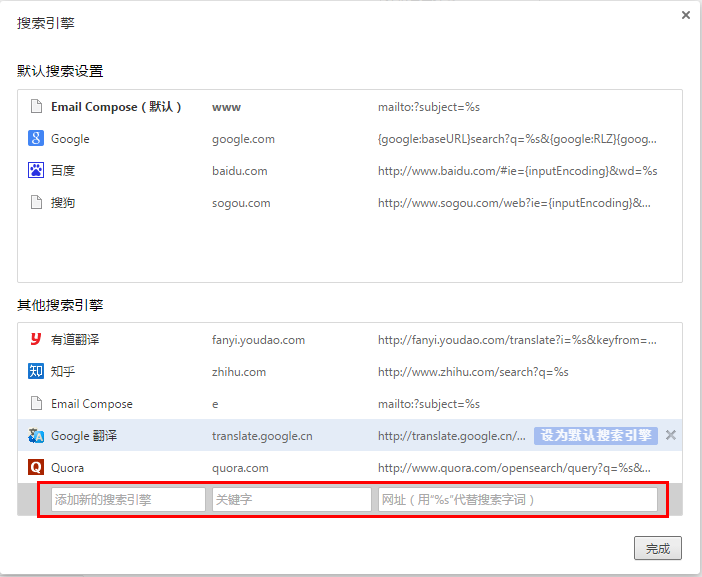Click the keyword sogou.com
Viewport: 702px width, 577px height.
(x=241, y=203)
